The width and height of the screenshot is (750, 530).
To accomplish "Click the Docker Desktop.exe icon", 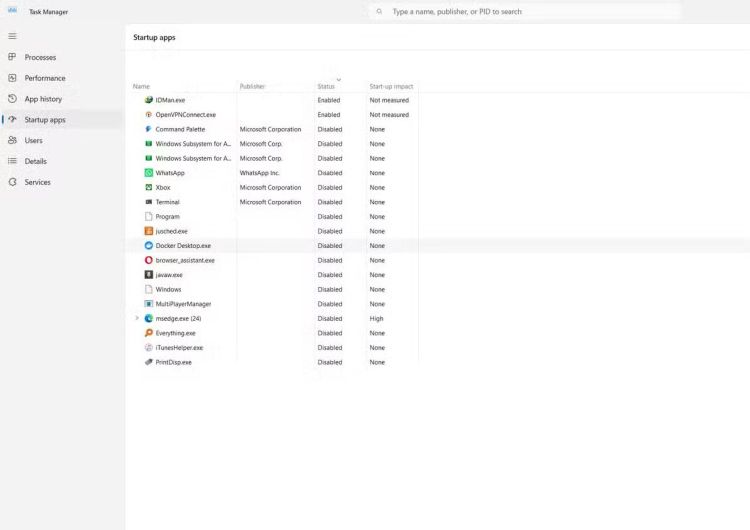I will click(148, 245).
